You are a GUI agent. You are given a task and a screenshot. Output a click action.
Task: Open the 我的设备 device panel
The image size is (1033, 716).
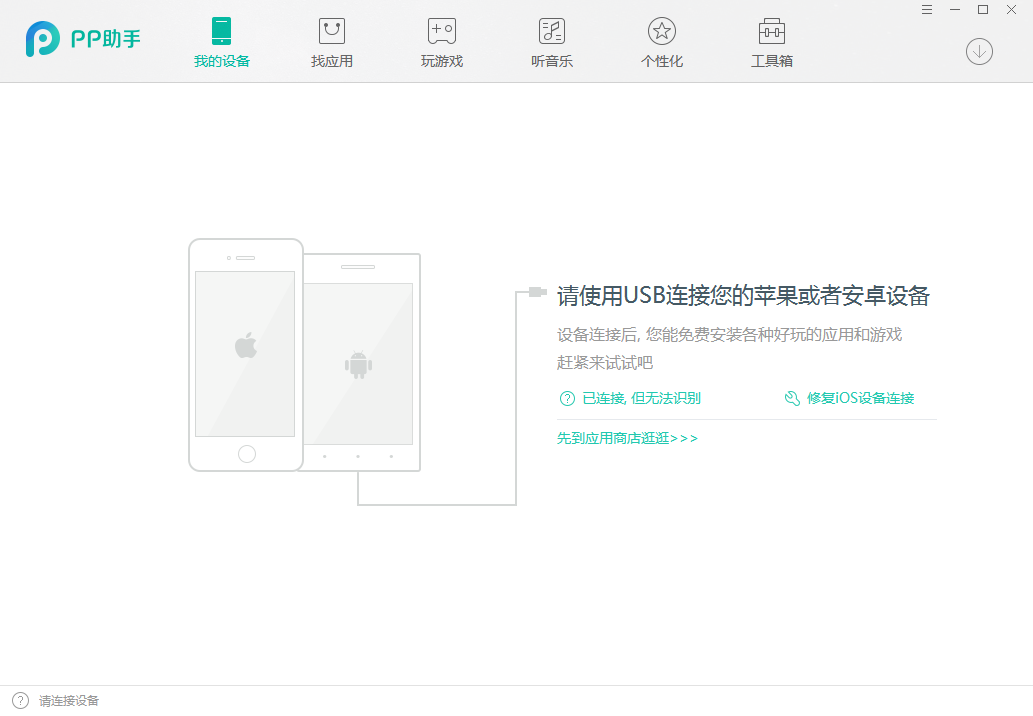(221, 40)
